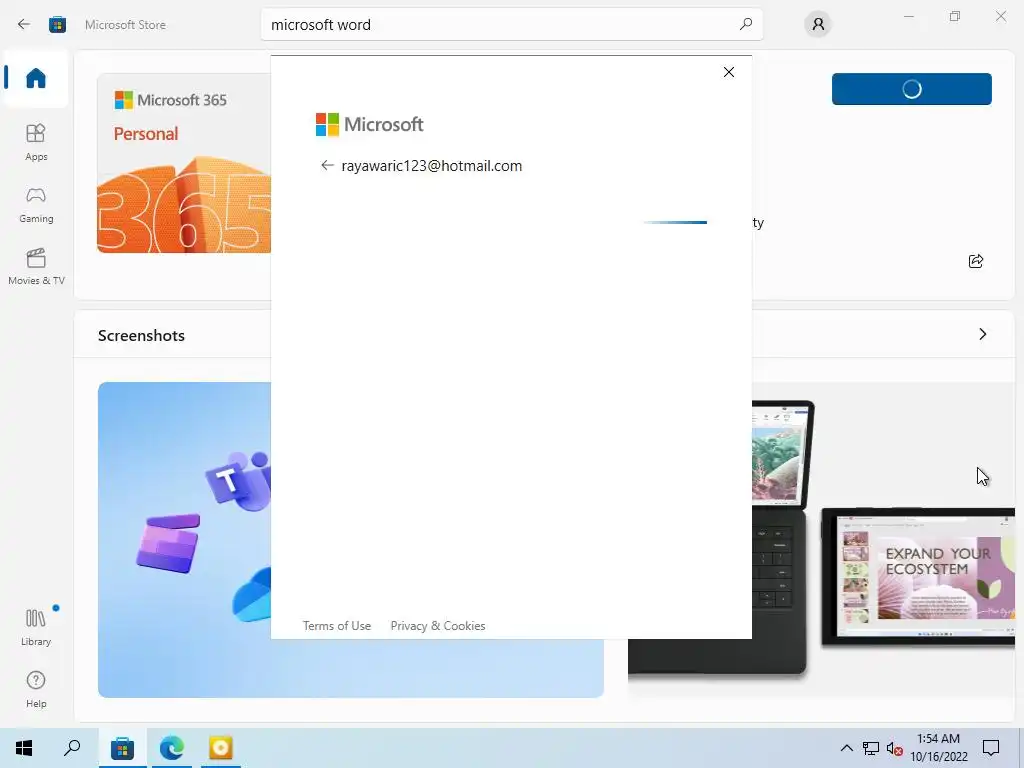Launch Microsoft Edge from taskbar
This screenshot has height=768, width=1024.
171,748
